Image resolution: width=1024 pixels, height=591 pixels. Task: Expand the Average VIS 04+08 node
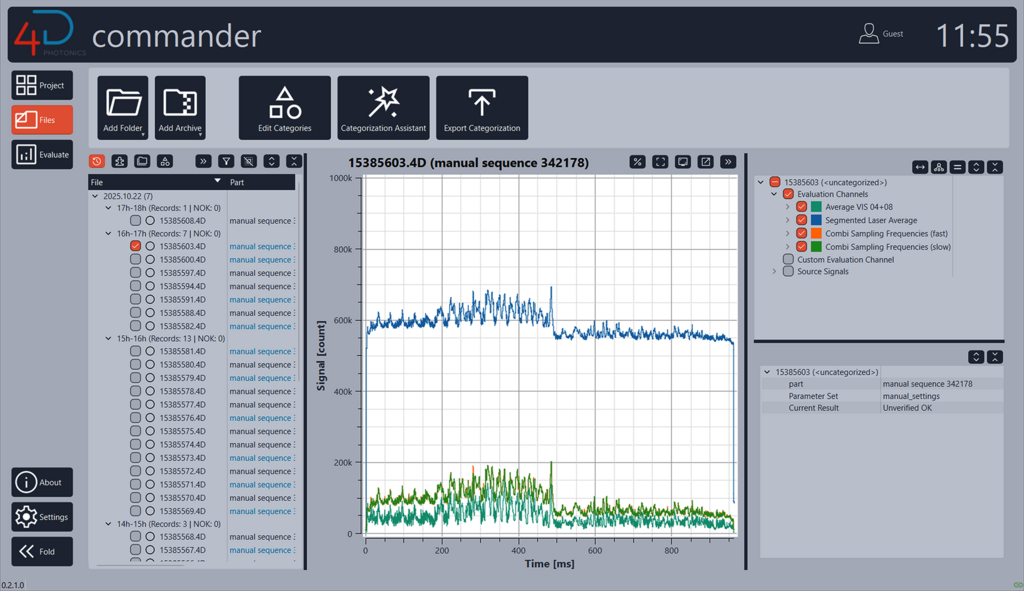coord(788,207)
